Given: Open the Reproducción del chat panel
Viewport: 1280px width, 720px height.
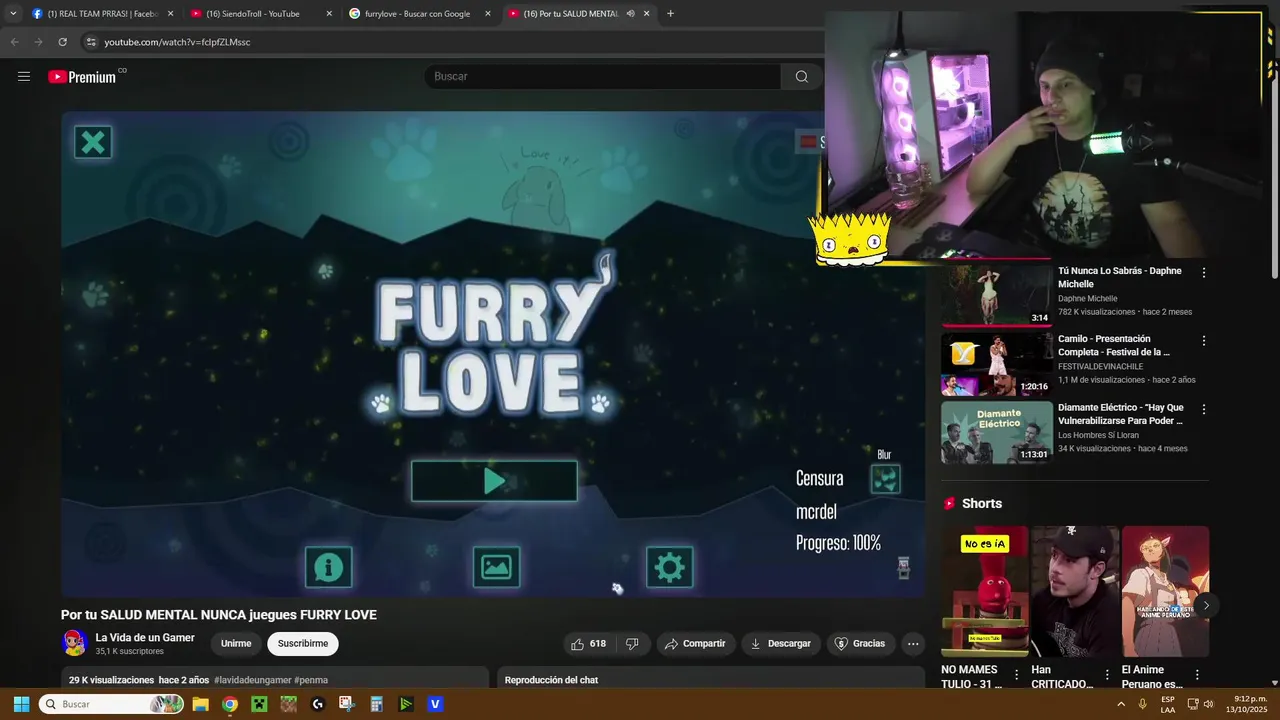Looking at the screenshot, I should point(711,680).
